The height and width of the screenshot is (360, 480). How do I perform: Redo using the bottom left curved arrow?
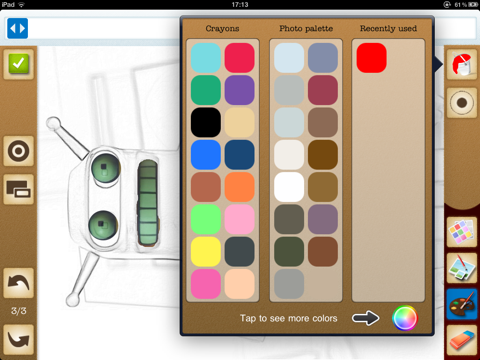point(19,340)
